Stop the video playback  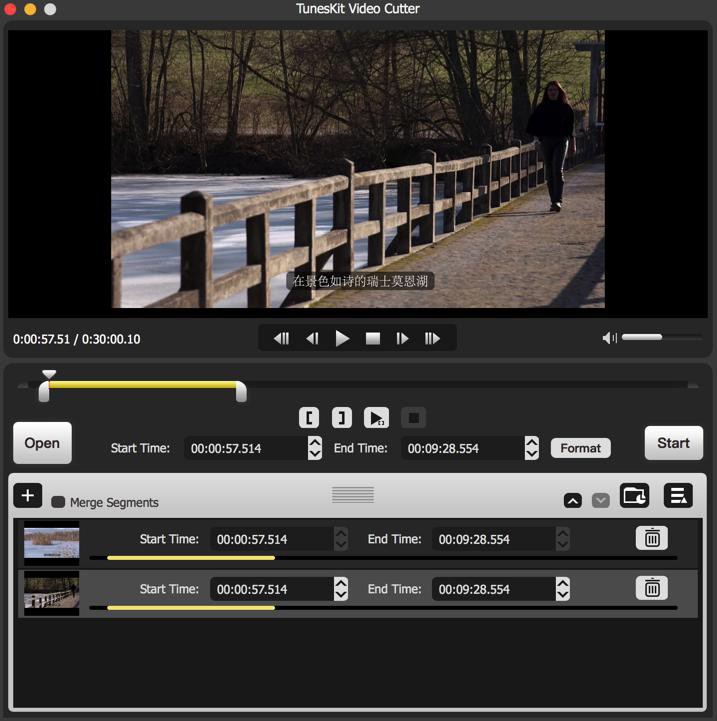(x=373, y=338)
